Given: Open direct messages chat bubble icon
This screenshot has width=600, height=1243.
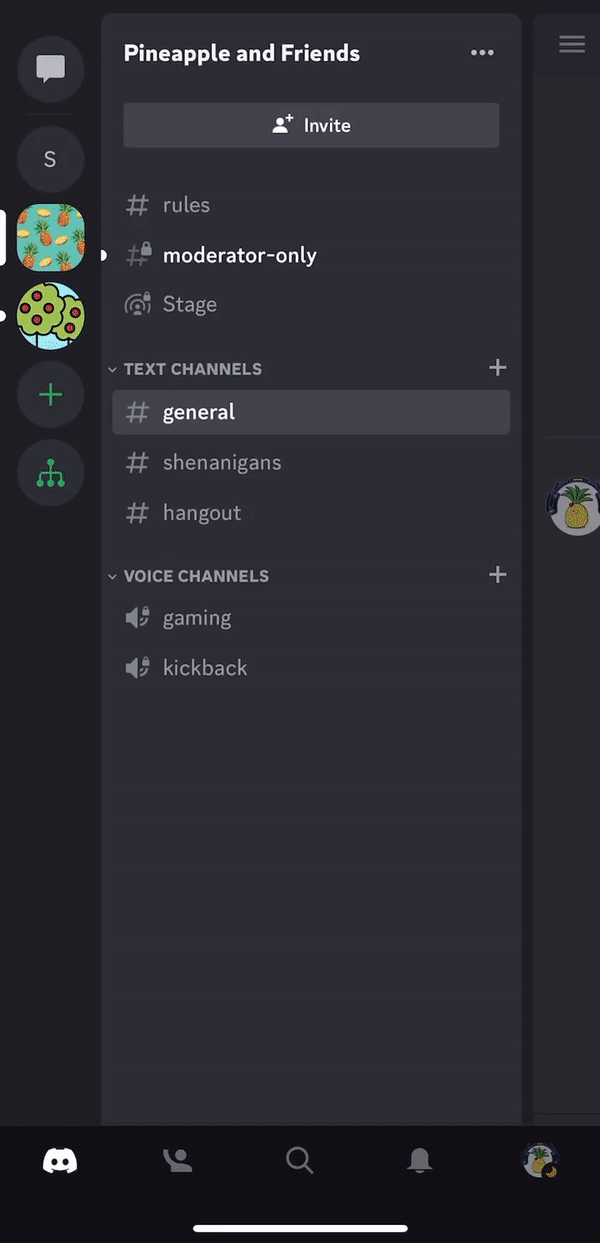Looking at the screenshot, I should [50, 69].
